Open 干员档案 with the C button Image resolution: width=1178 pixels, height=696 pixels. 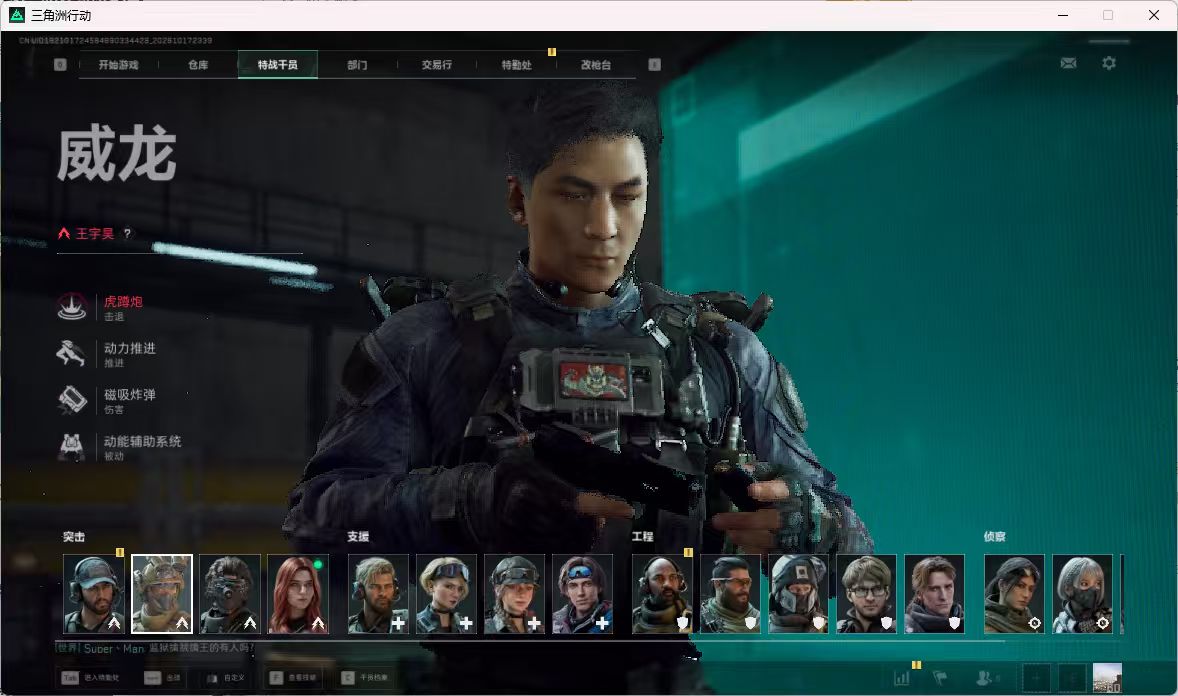365,678
